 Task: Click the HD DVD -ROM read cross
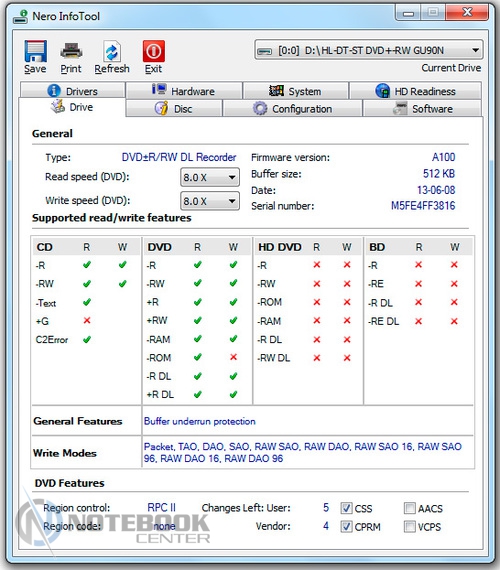pos(317,302)
